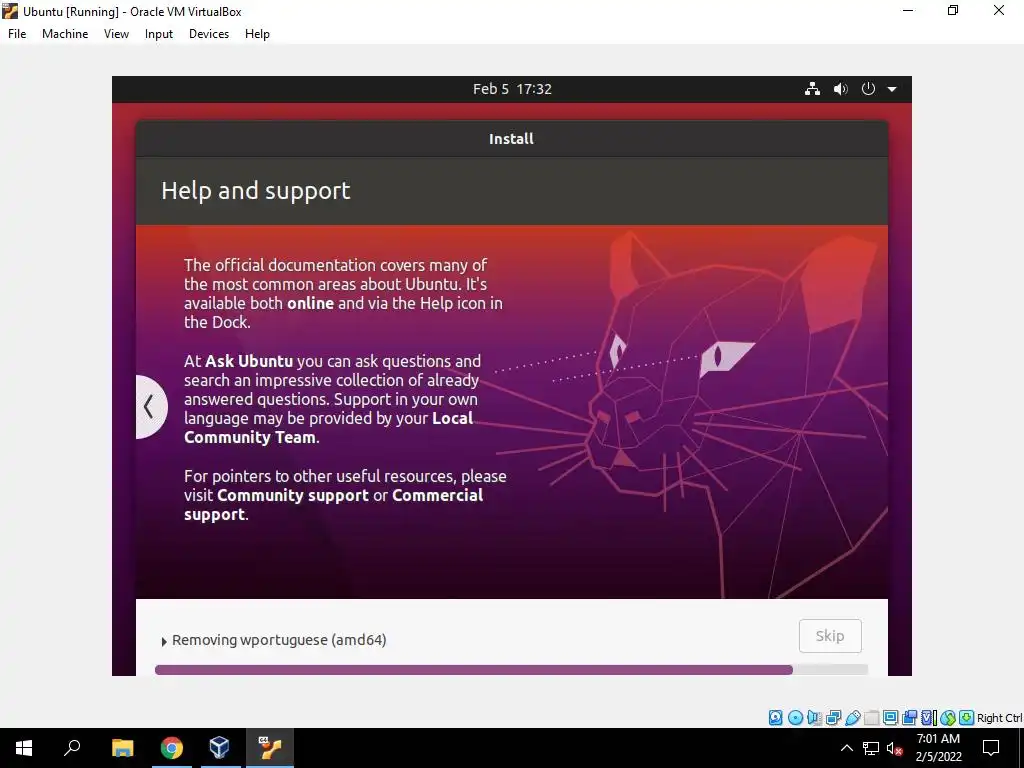Click the muted speaker tray icon
1024x768 pixels.
coord(895,748)
